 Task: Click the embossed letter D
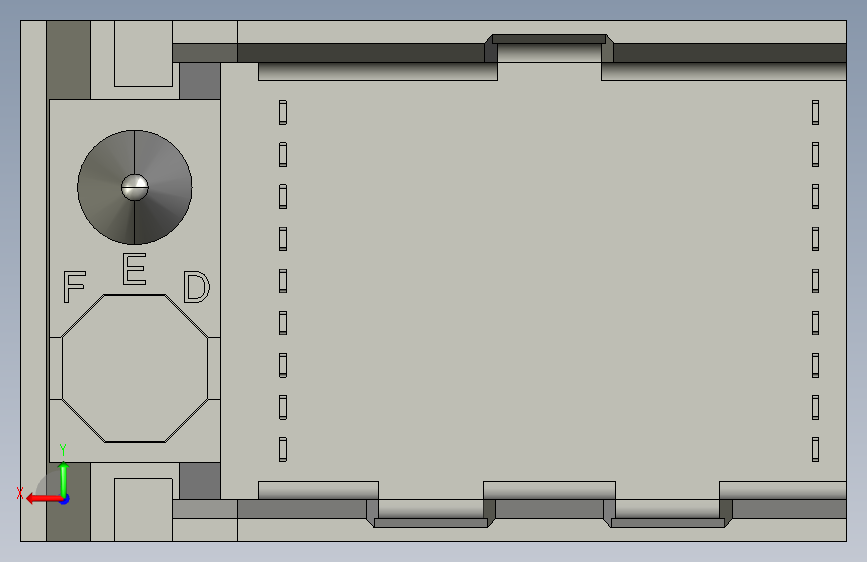point(196,287)
